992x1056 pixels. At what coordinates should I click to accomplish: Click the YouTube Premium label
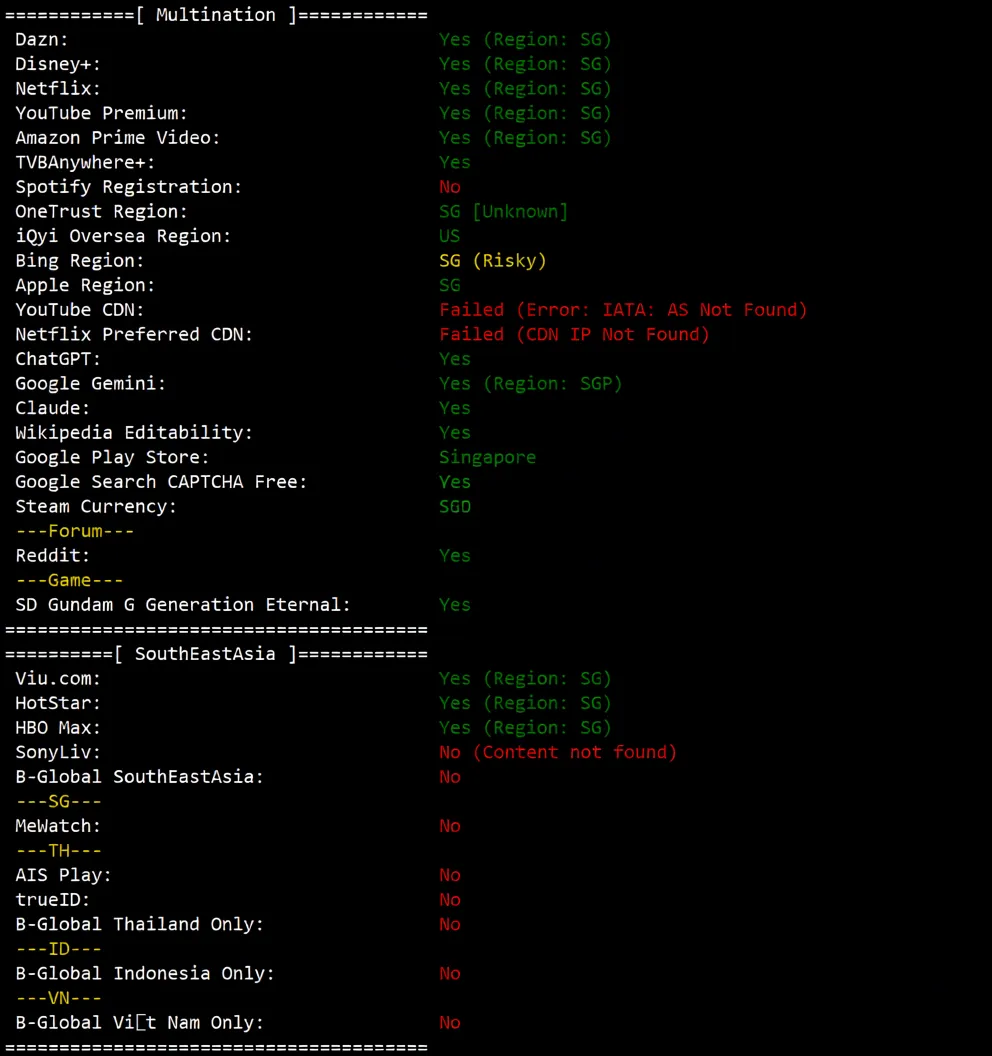coord(101,113)
